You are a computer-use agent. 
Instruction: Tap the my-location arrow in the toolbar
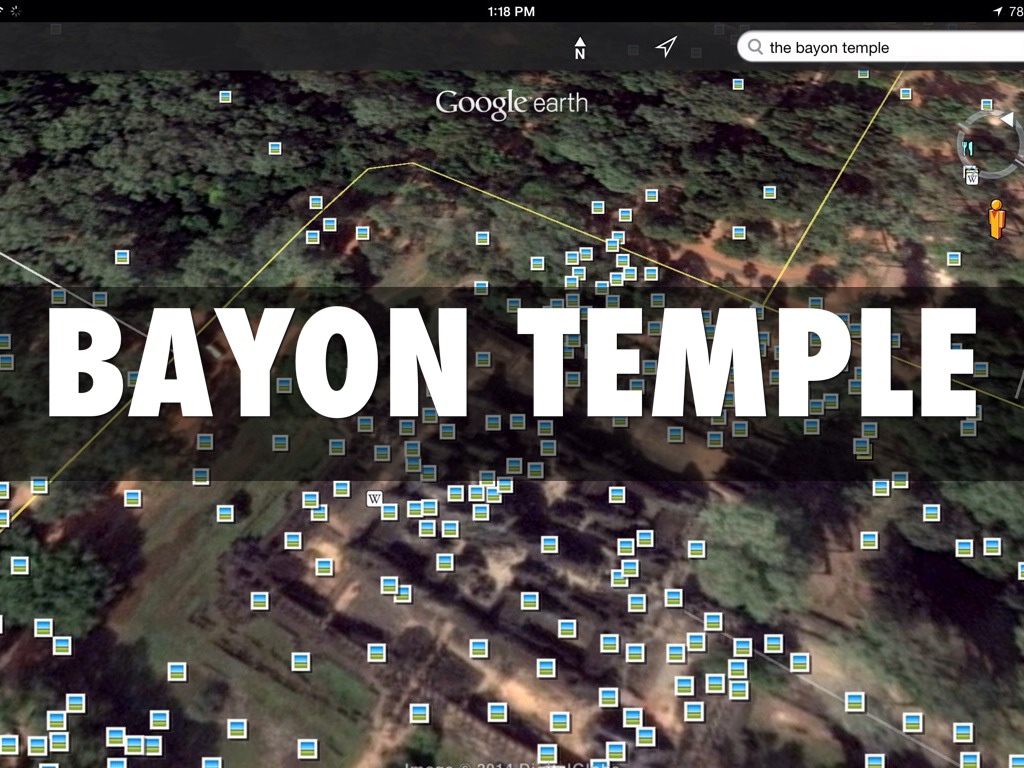point(666,47)
